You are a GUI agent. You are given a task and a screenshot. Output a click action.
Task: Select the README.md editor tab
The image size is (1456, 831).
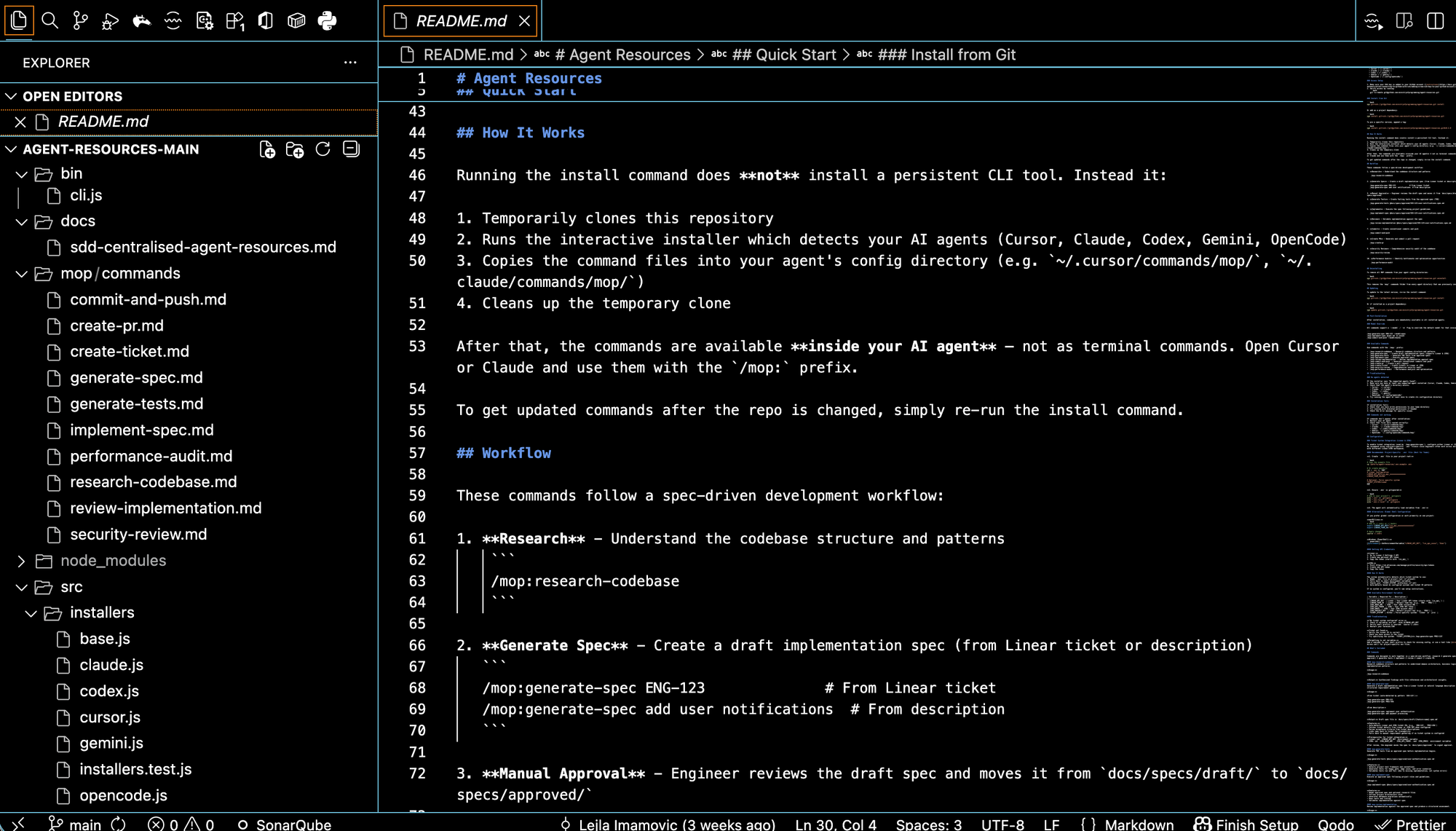460,21
